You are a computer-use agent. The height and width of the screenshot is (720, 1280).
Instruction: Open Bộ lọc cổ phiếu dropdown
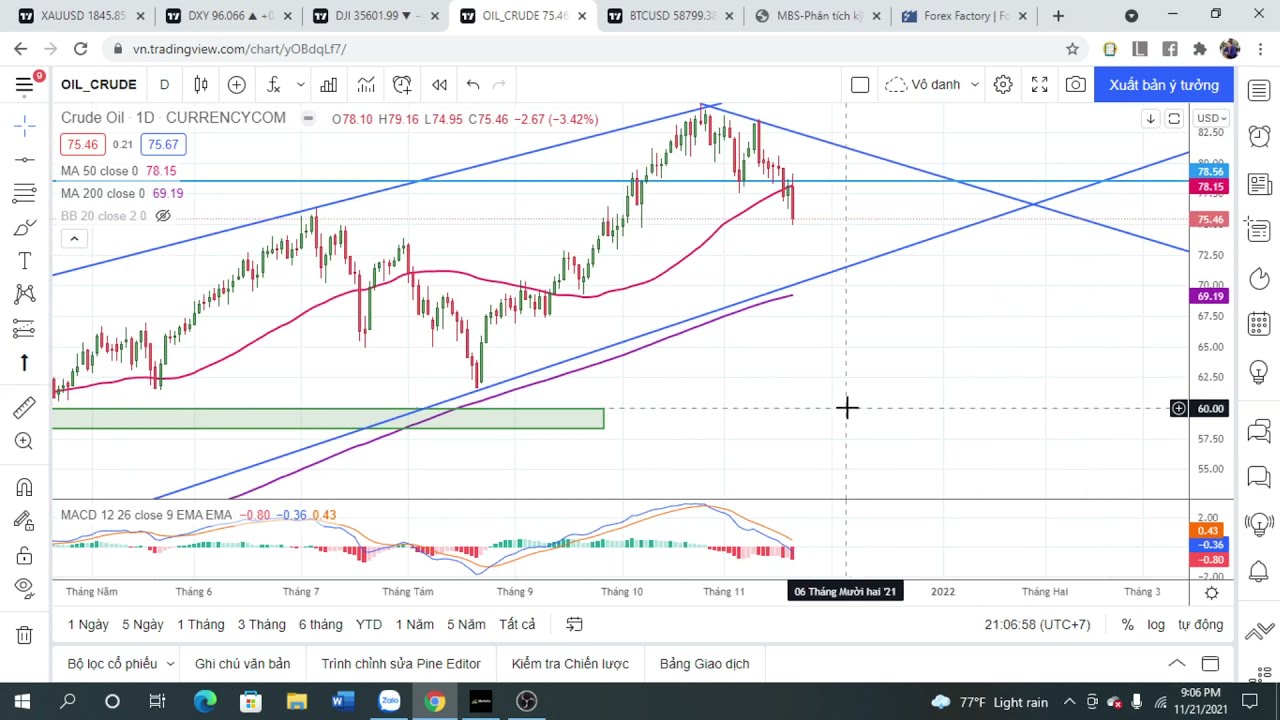[x=121, y=664]
